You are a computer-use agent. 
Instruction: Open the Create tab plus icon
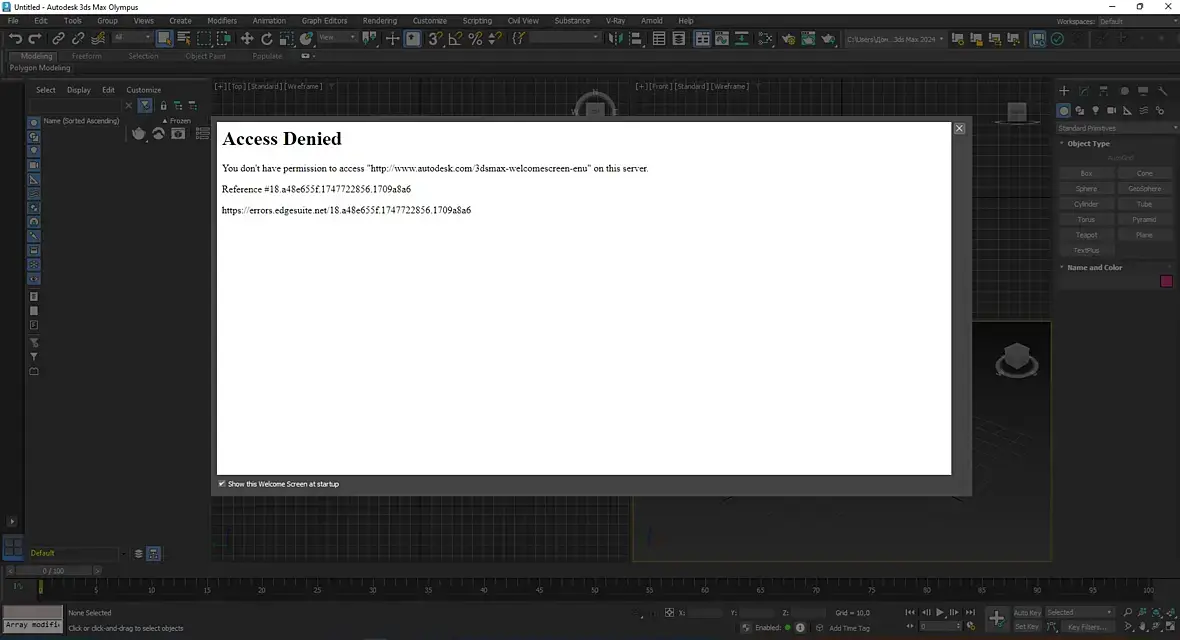[1064, 91]
